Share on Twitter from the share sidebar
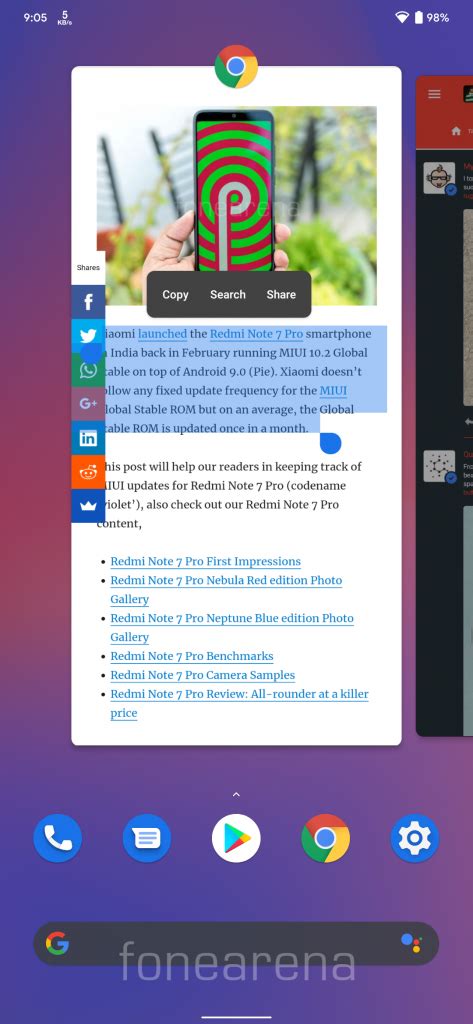The height and width of the screenshot is (1024, 473). pos(88,336)
